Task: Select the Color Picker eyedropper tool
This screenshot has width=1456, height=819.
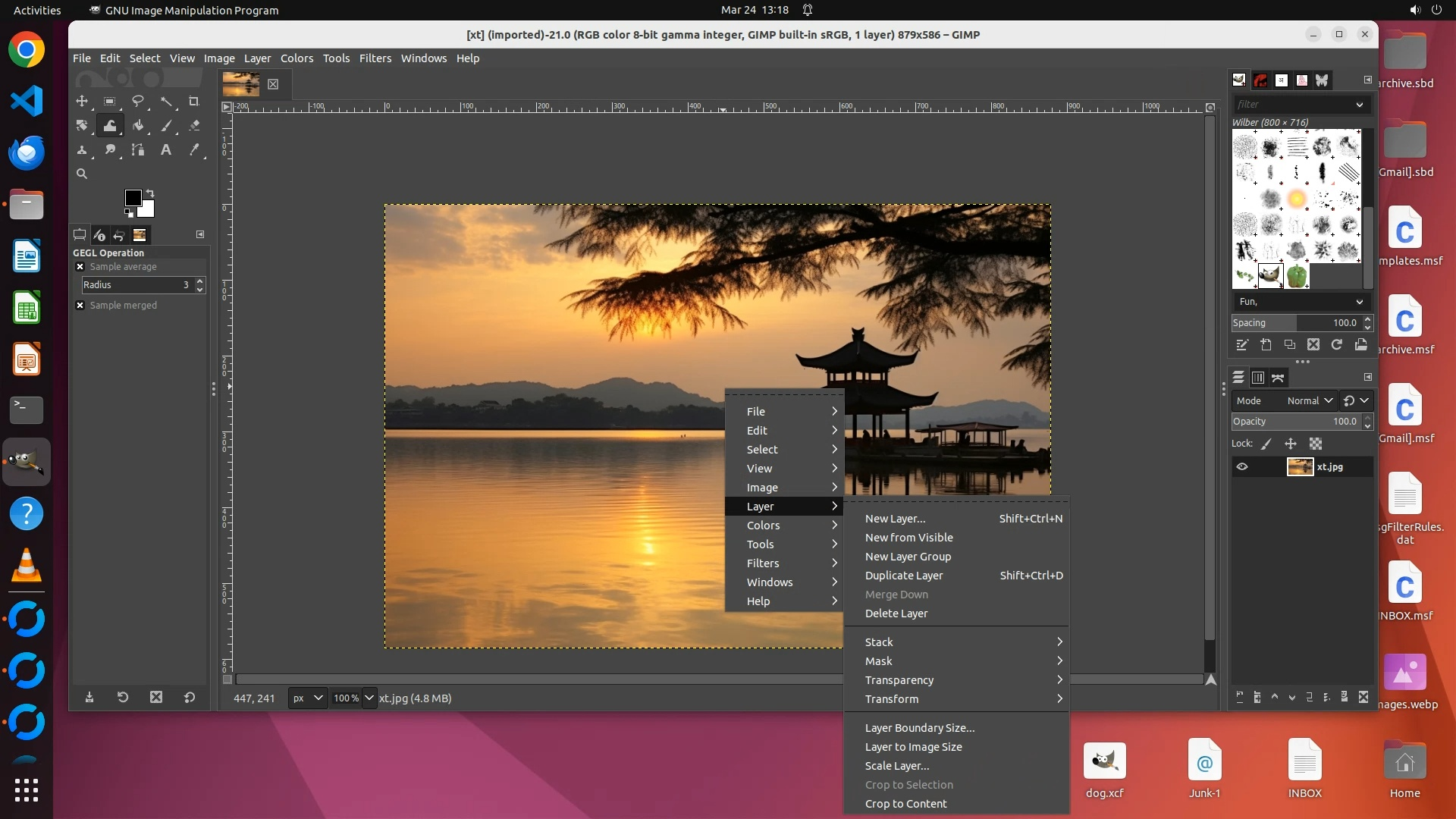Action: tap(194, 150)
